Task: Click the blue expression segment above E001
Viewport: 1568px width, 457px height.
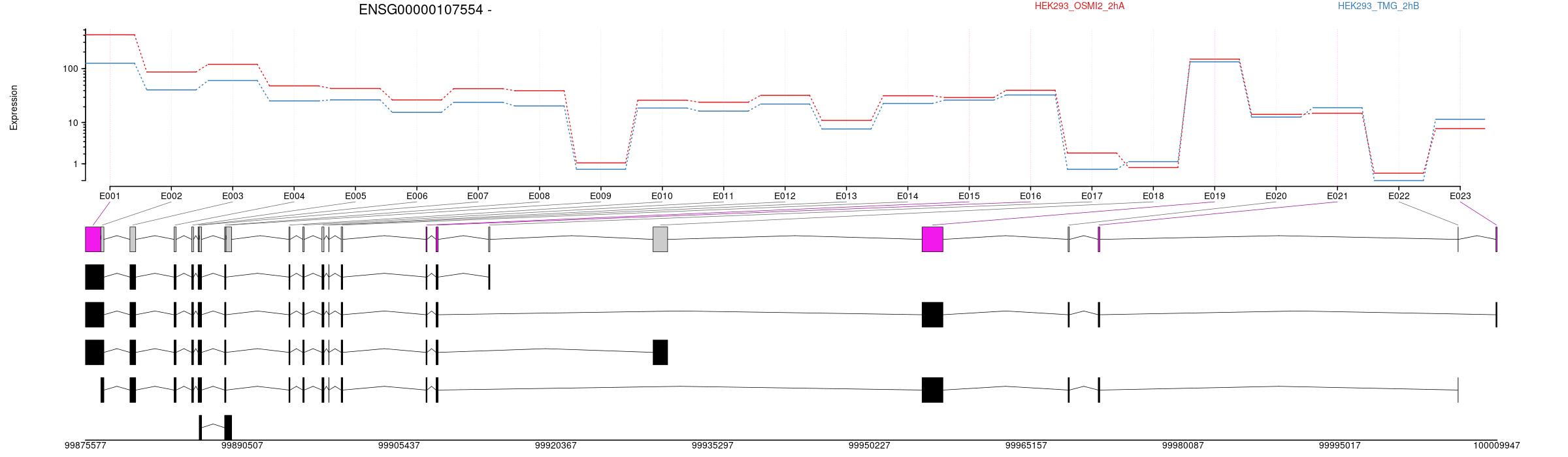Action: (110, 63)
